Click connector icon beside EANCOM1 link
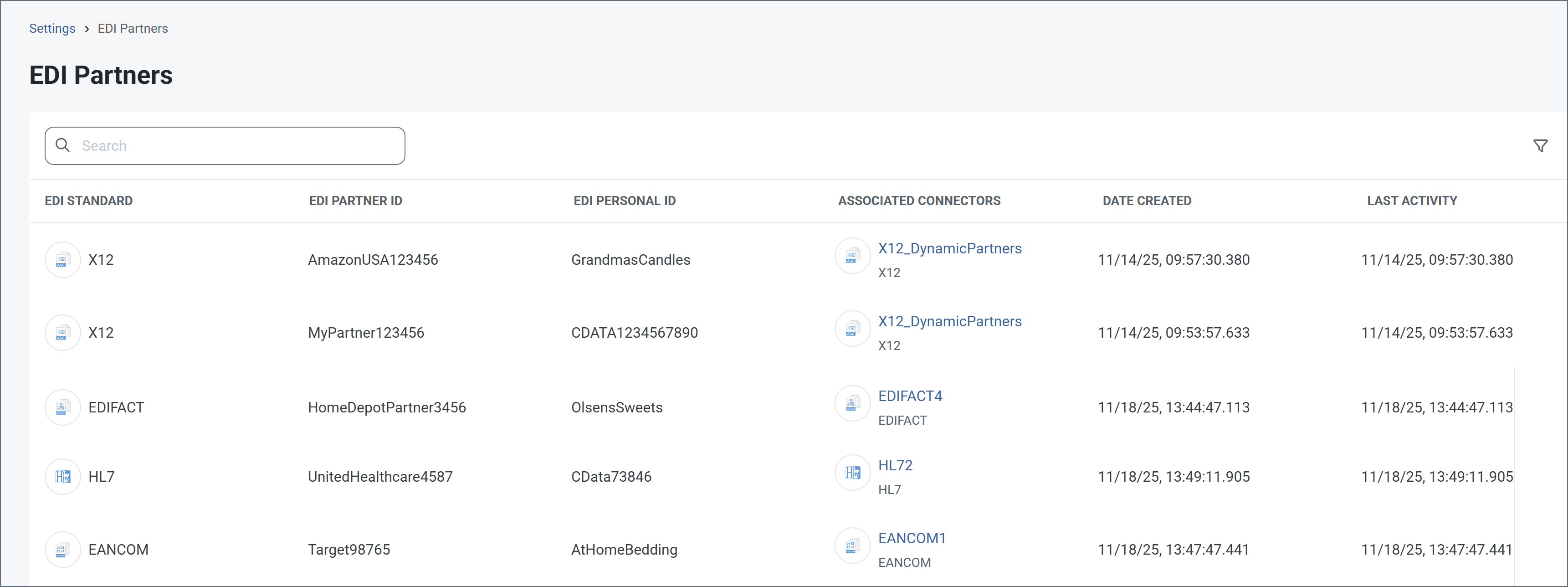Viewport: 1568px width, 587px height. tap(851, 546)
